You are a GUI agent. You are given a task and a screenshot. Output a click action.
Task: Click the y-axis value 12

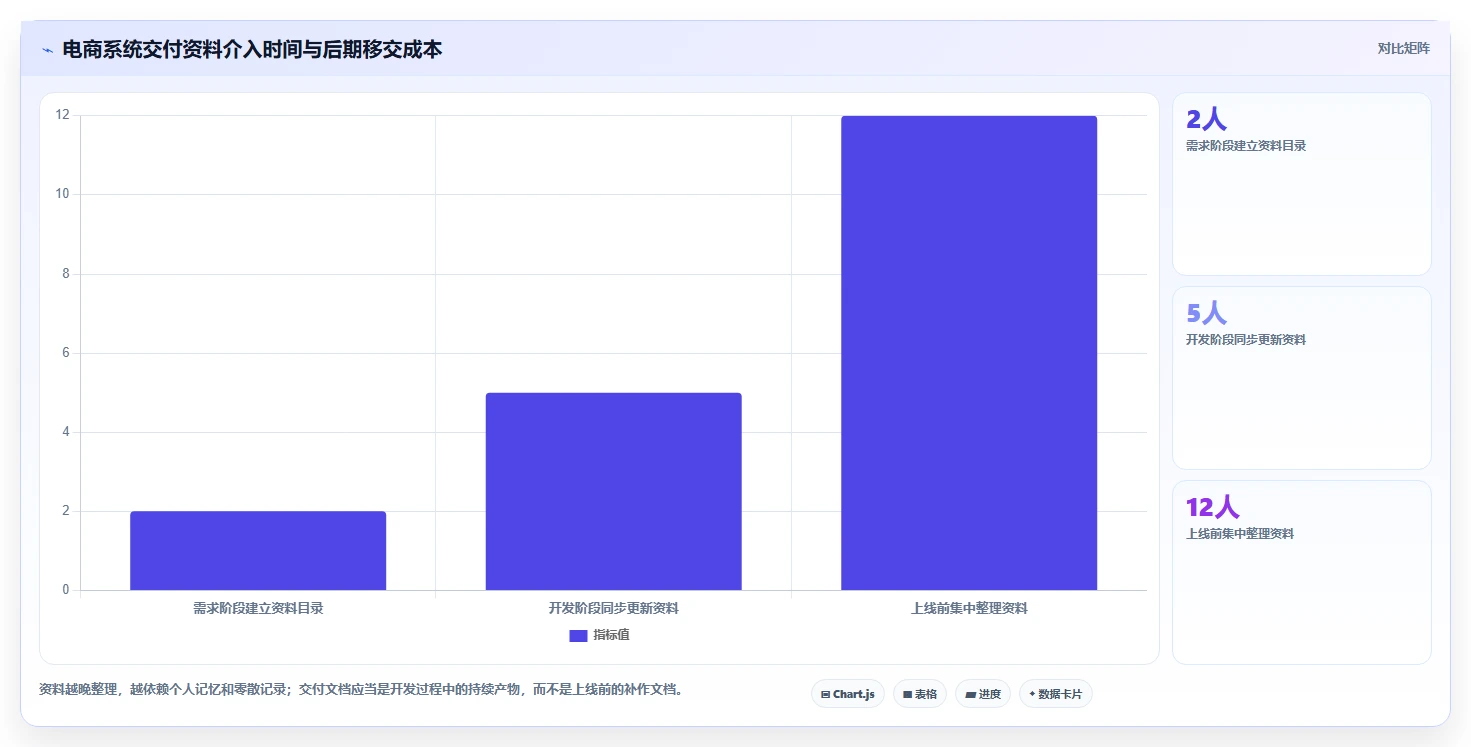[x=63, y=115]
